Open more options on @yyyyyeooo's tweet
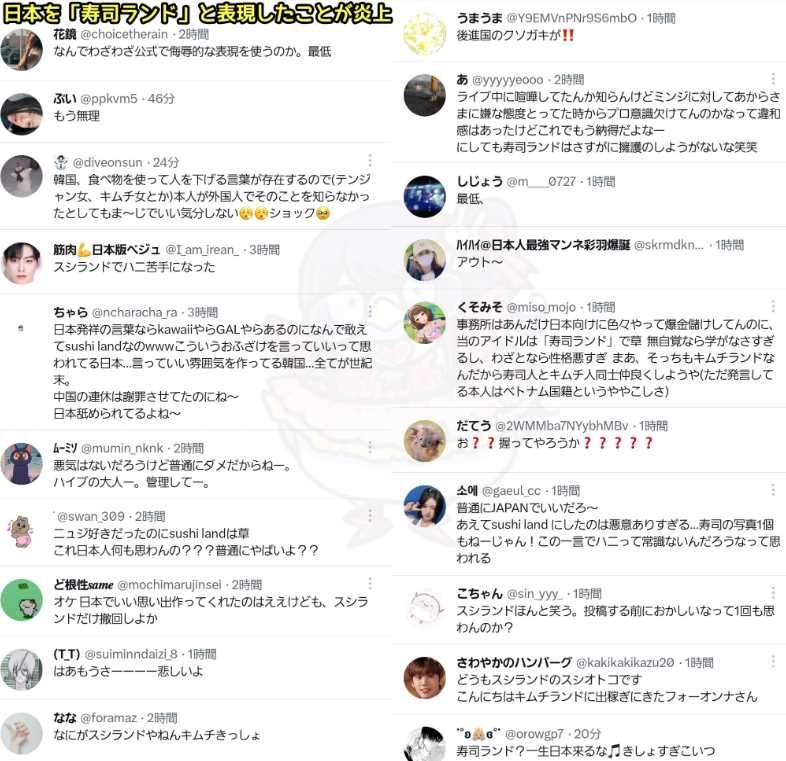The height and width of the screenshot is (761, 786). (x=773, y=78)
